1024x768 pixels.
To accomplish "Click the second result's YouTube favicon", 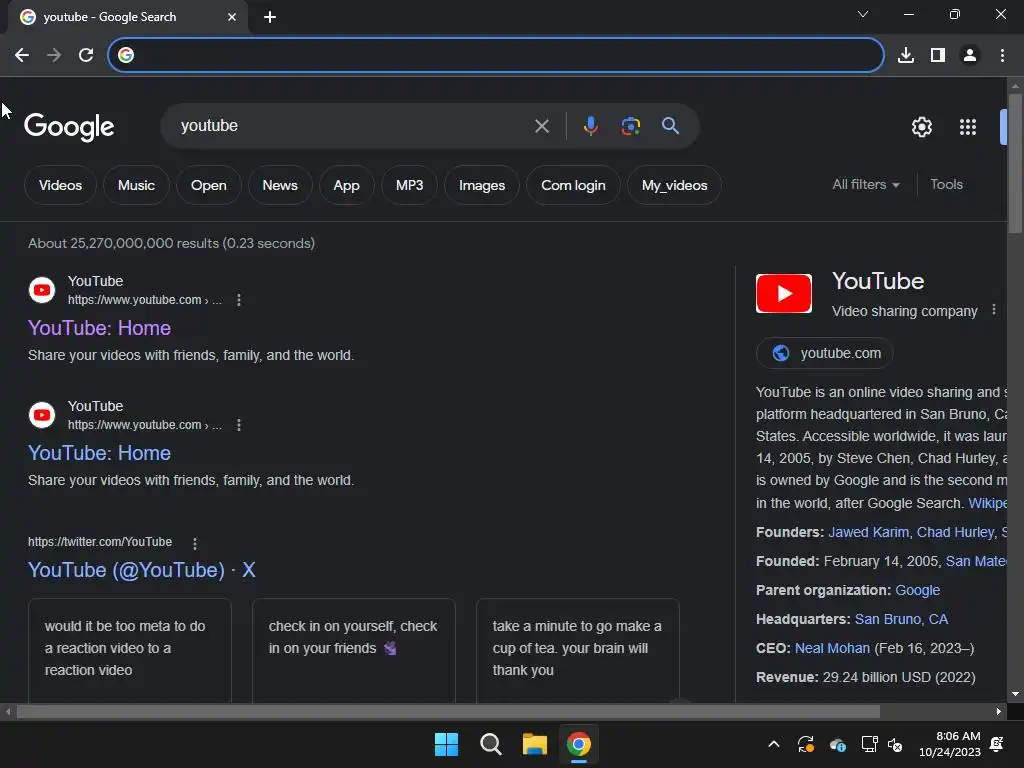I will pos(42,415).
